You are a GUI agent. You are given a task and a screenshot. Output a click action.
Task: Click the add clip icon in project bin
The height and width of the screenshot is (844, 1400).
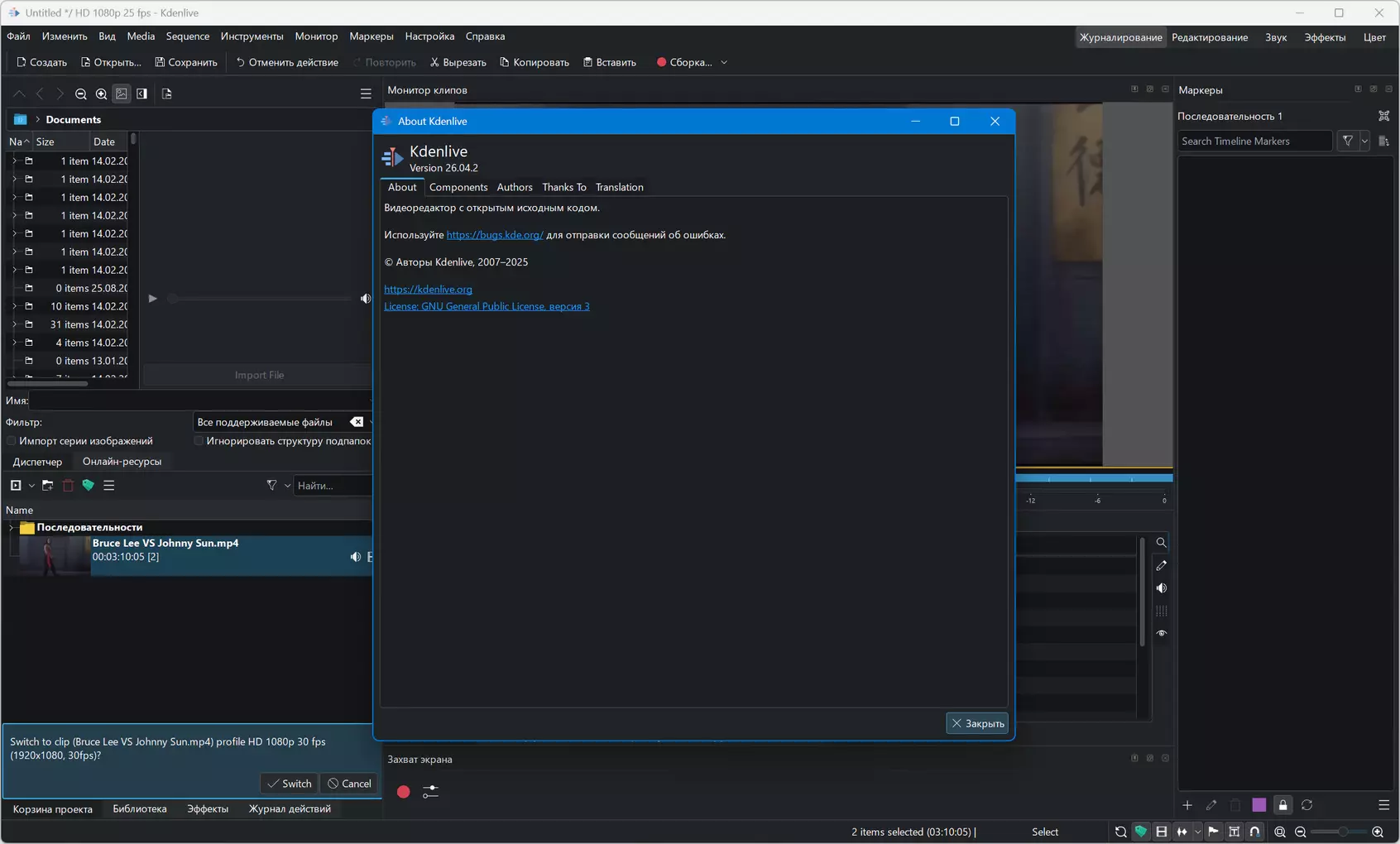[16, 486]
